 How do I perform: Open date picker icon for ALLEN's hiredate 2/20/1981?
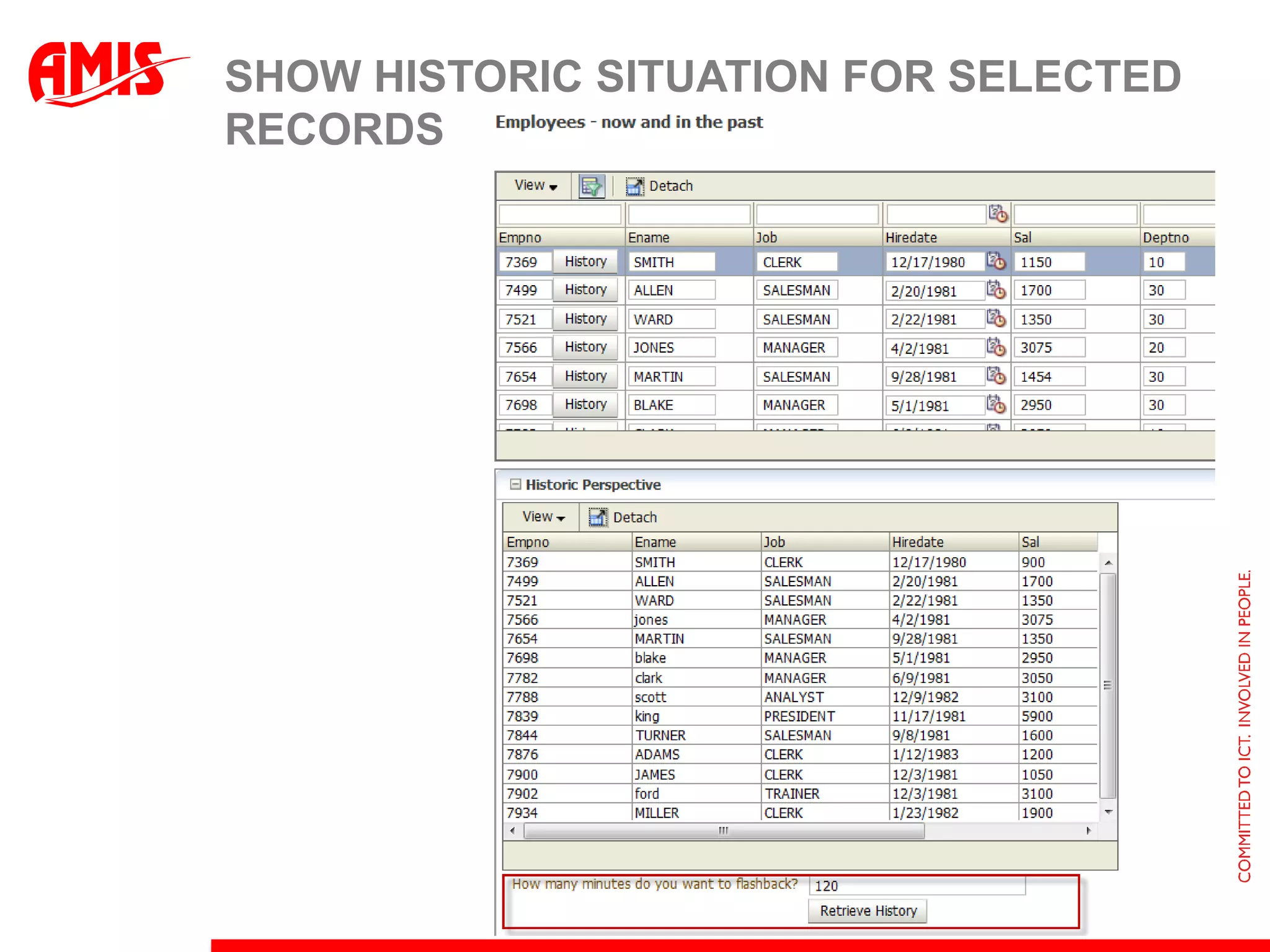(995, 289)
